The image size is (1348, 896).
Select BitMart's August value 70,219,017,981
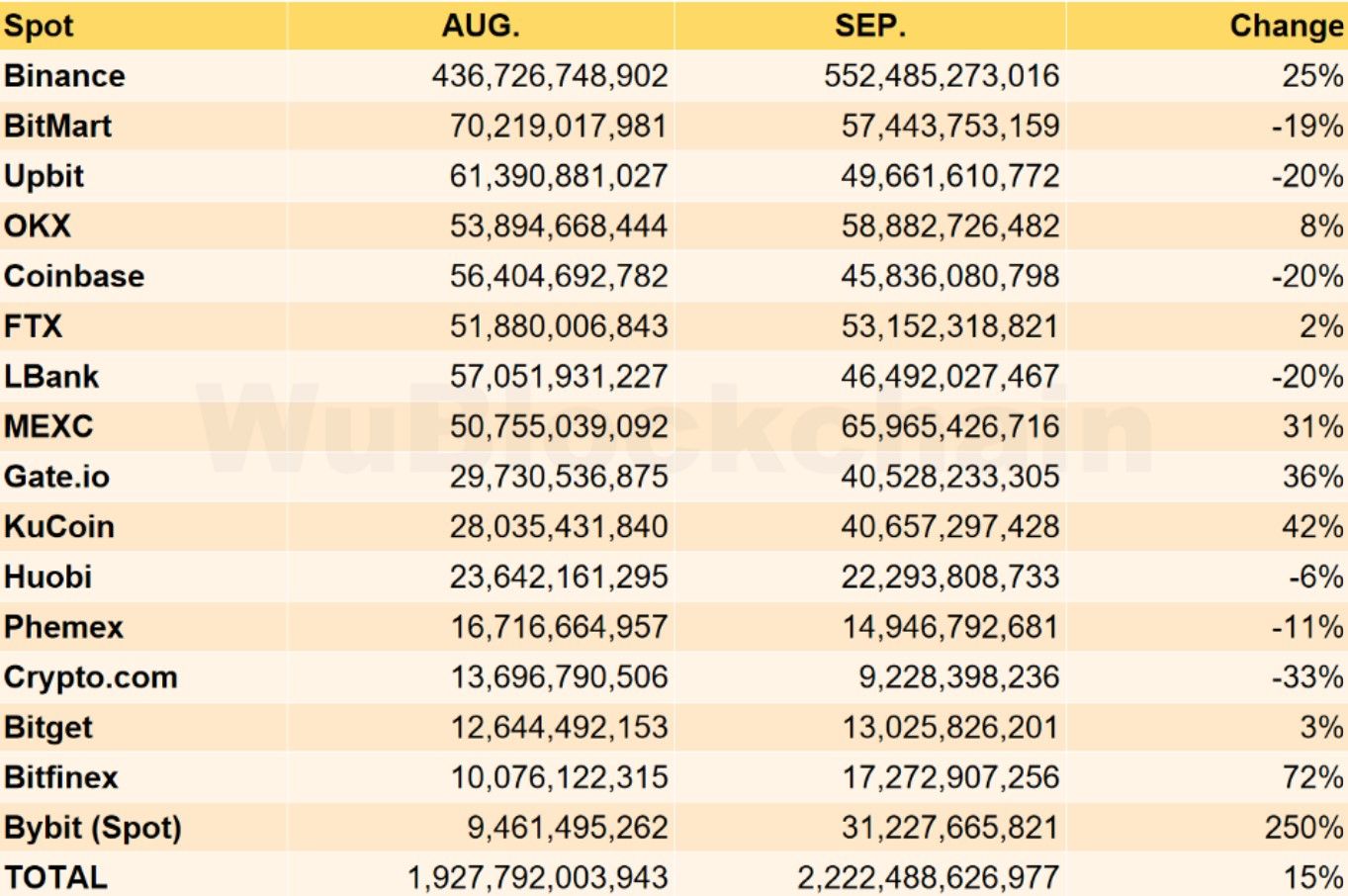[x=558, y=127]
